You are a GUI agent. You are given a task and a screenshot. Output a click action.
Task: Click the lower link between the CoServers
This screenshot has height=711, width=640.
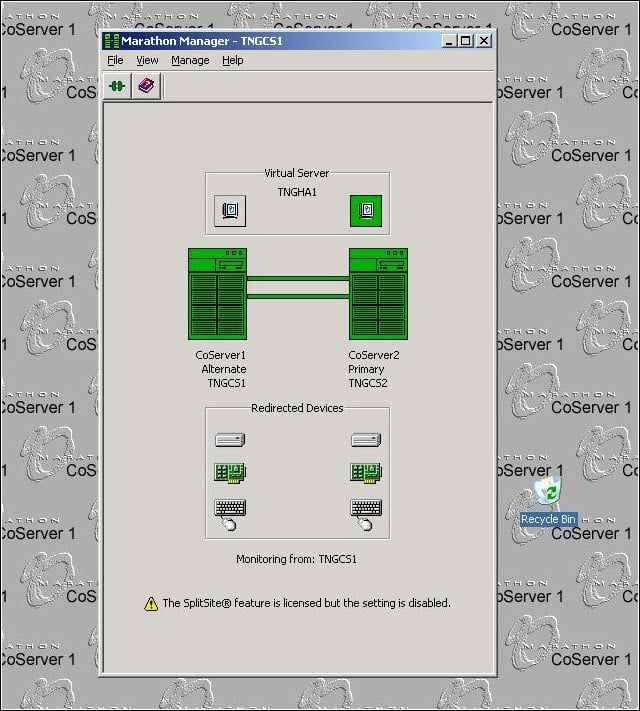pyautogui.click(x=298, y=296)
